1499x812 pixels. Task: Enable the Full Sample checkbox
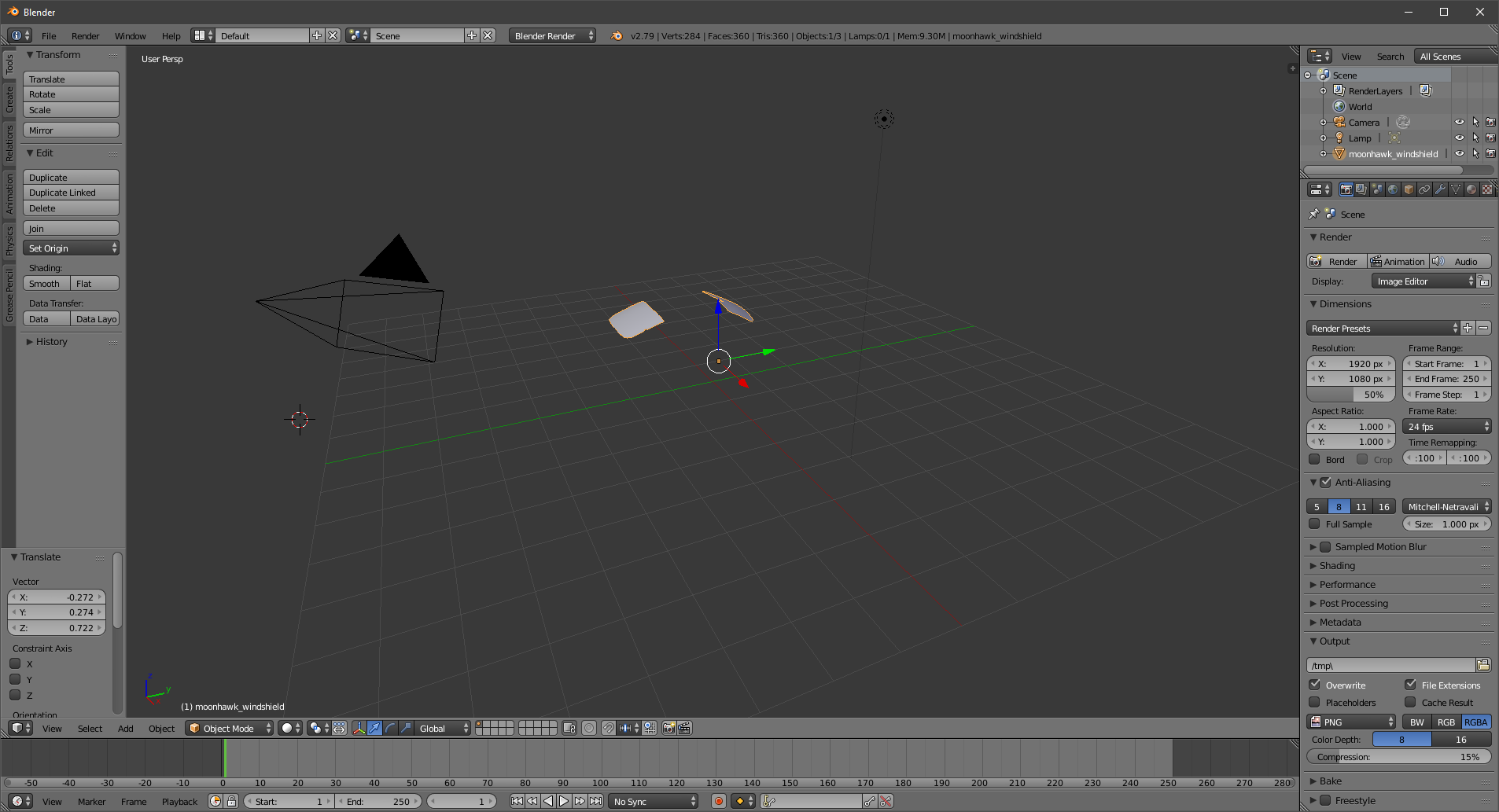point(1314,524)
